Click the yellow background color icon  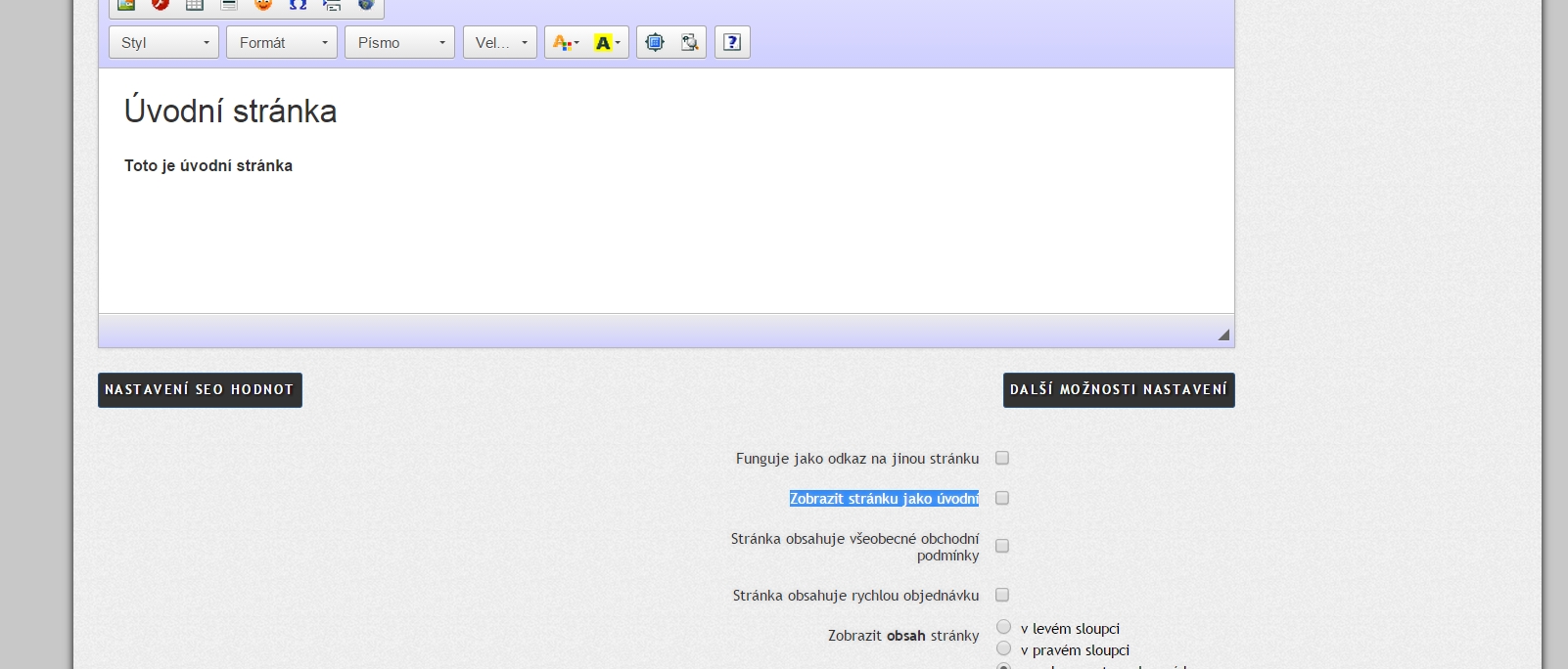(607, 42)
